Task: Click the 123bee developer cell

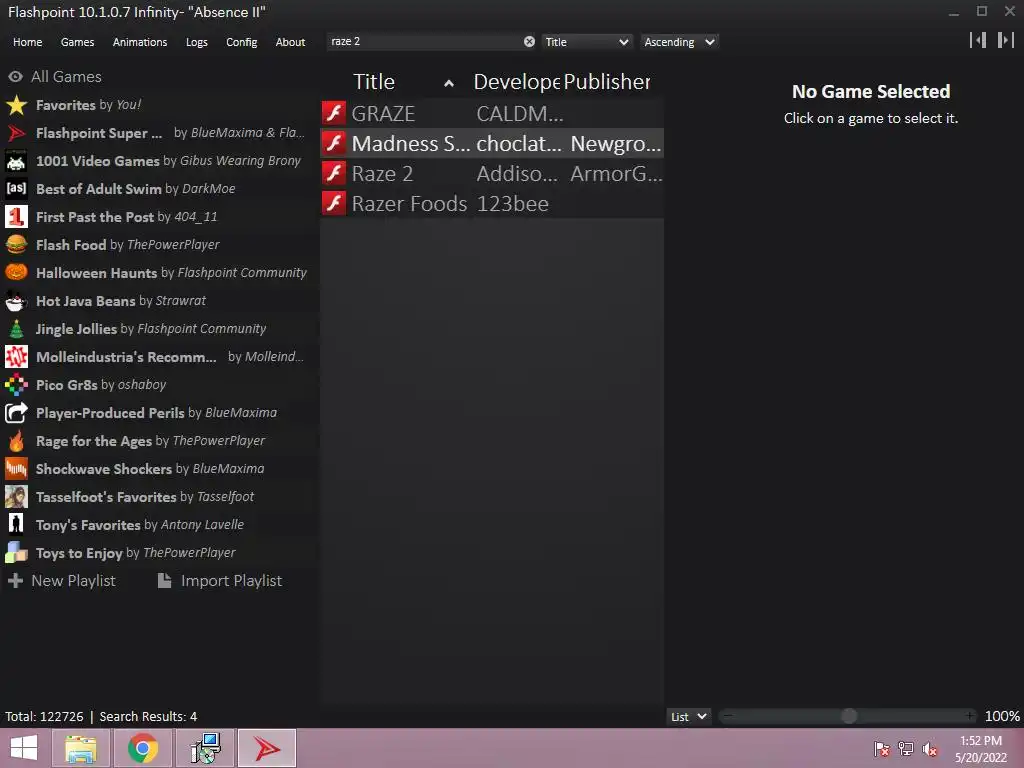Action: click(512, 204)
